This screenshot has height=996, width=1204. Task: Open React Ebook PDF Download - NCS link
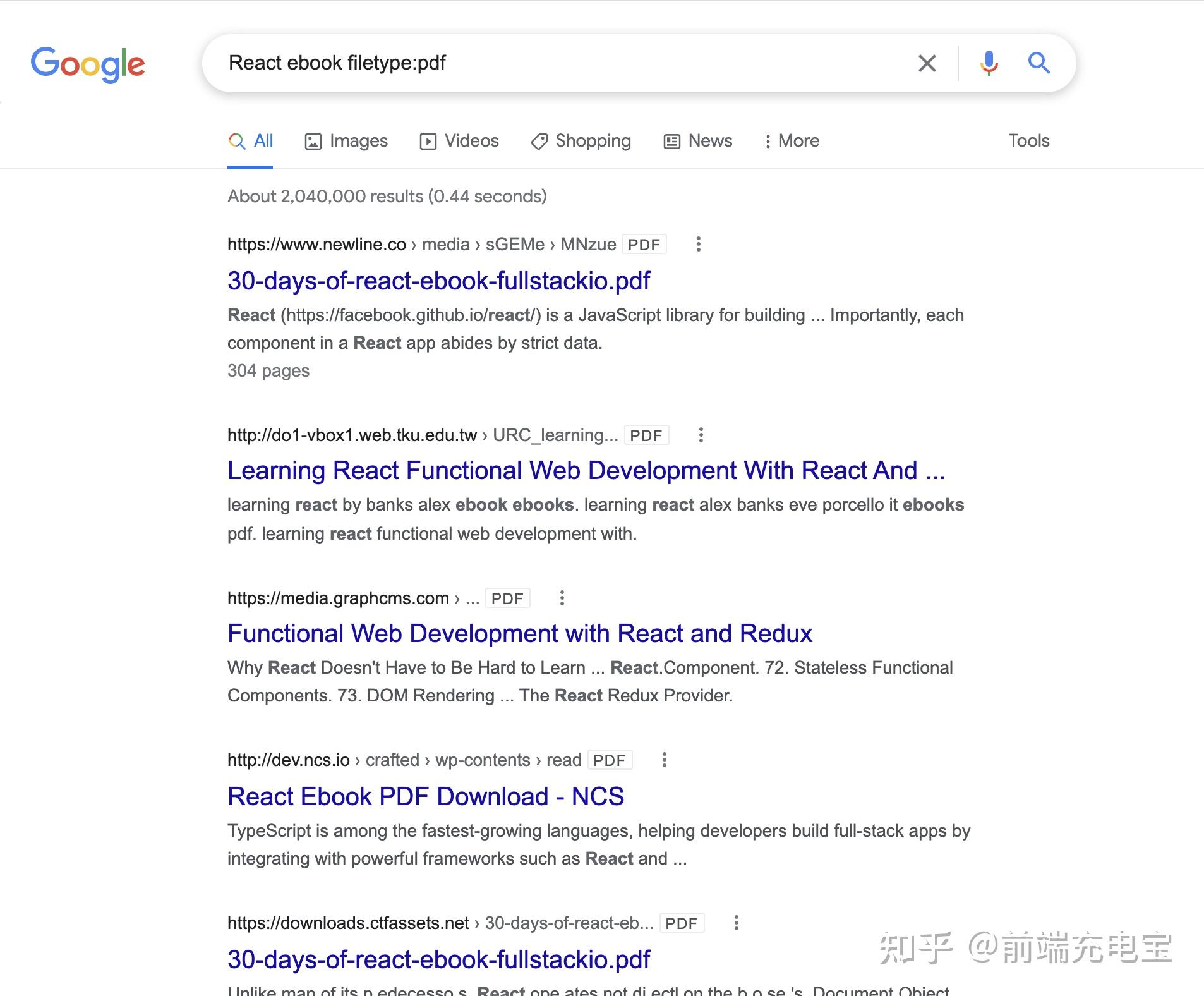pos(426,796)
